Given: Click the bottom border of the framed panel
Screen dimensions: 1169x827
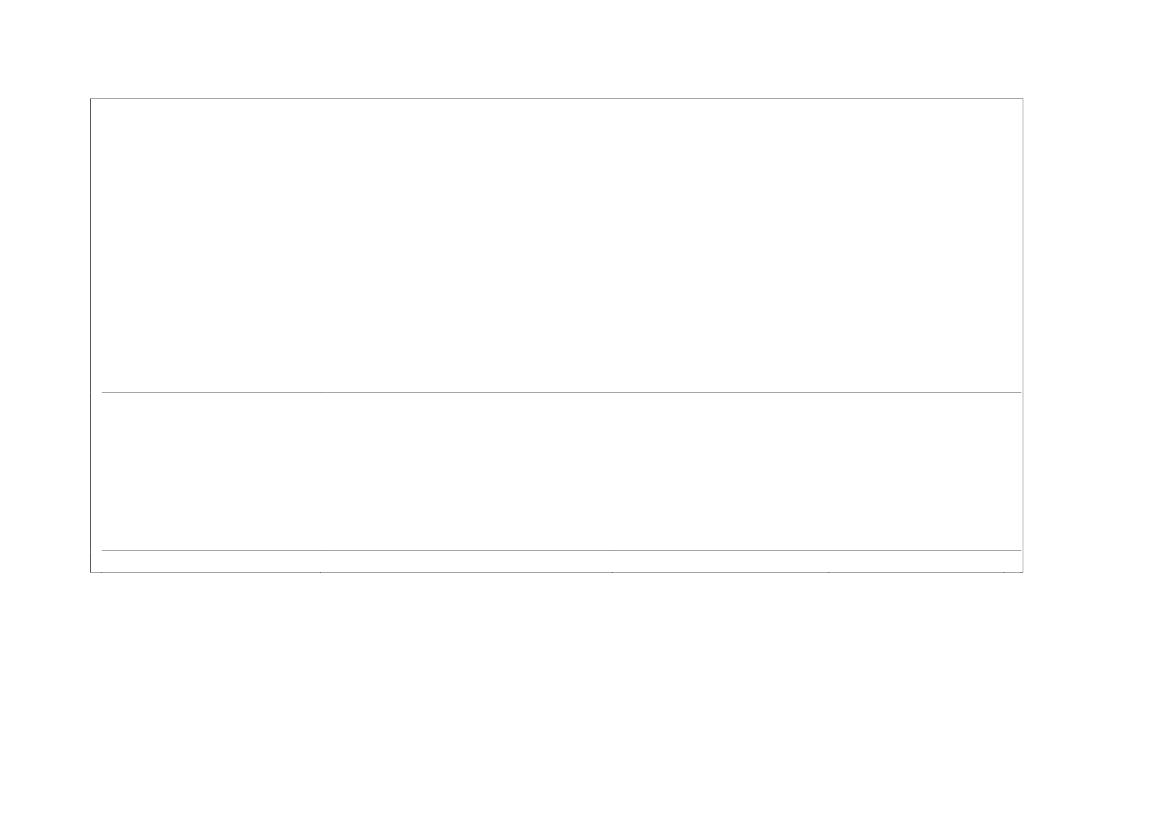Looking at the screenshot, I should coord(470,572).
